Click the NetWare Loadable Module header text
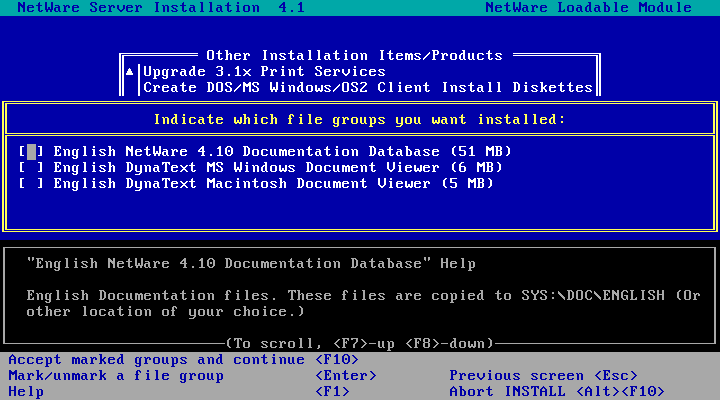 [588, 7]
